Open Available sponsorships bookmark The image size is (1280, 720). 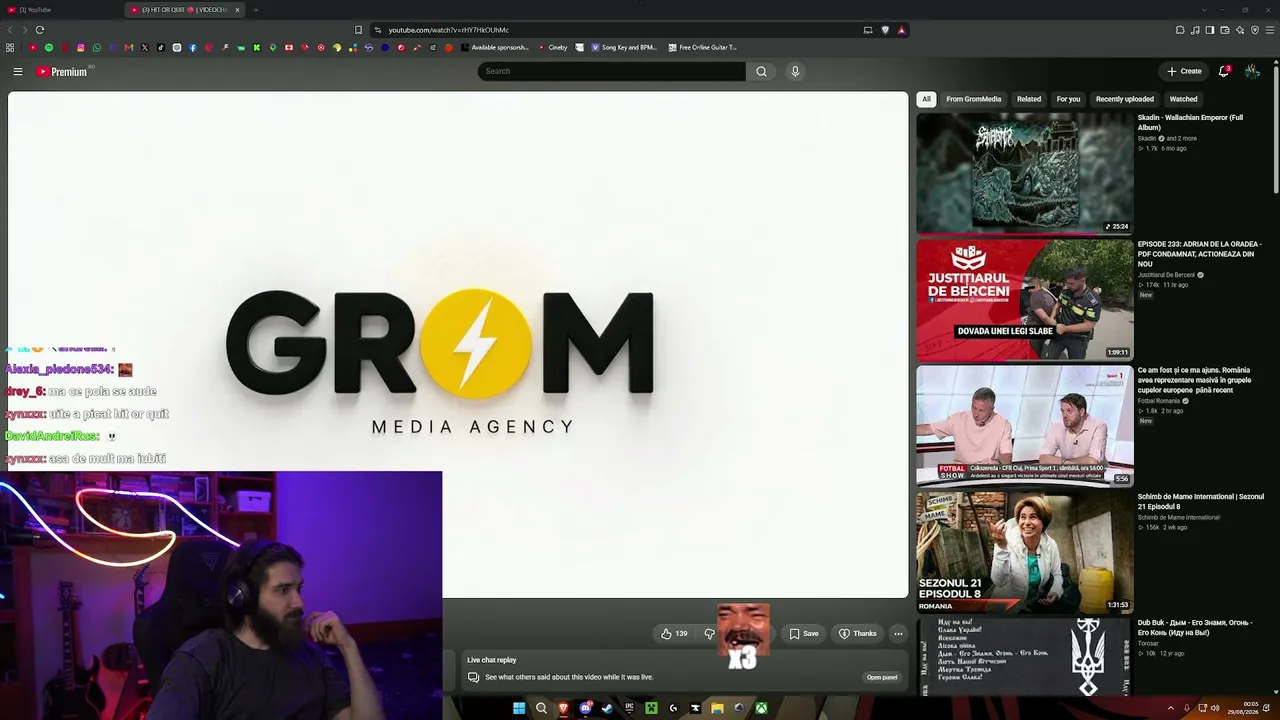494,47
